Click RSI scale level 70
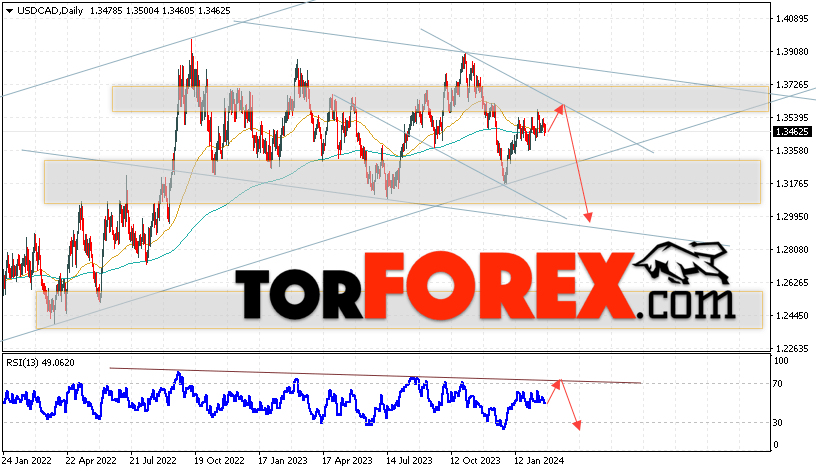The image size is (816, 472). coord(777,384)
